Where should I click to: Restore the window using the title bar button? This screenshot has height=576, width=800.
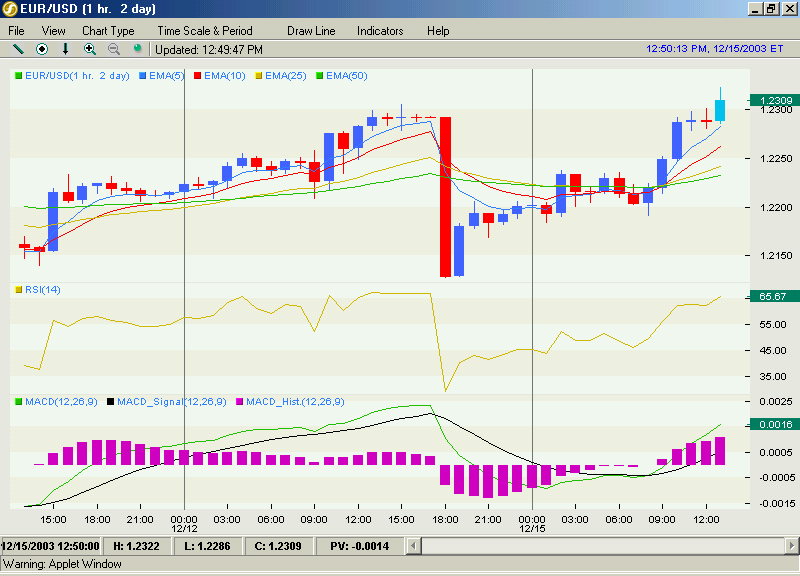[x=771, y=9]
